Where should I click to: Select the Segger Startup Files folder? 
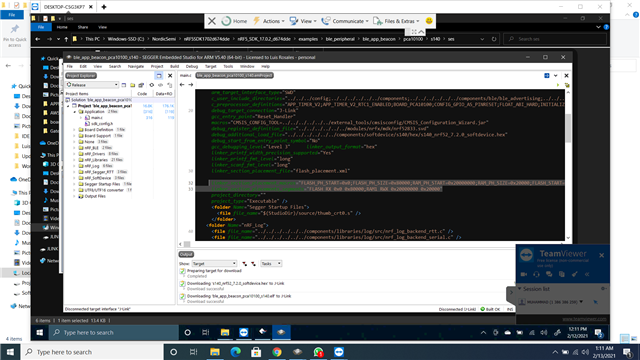click(102, 184)
